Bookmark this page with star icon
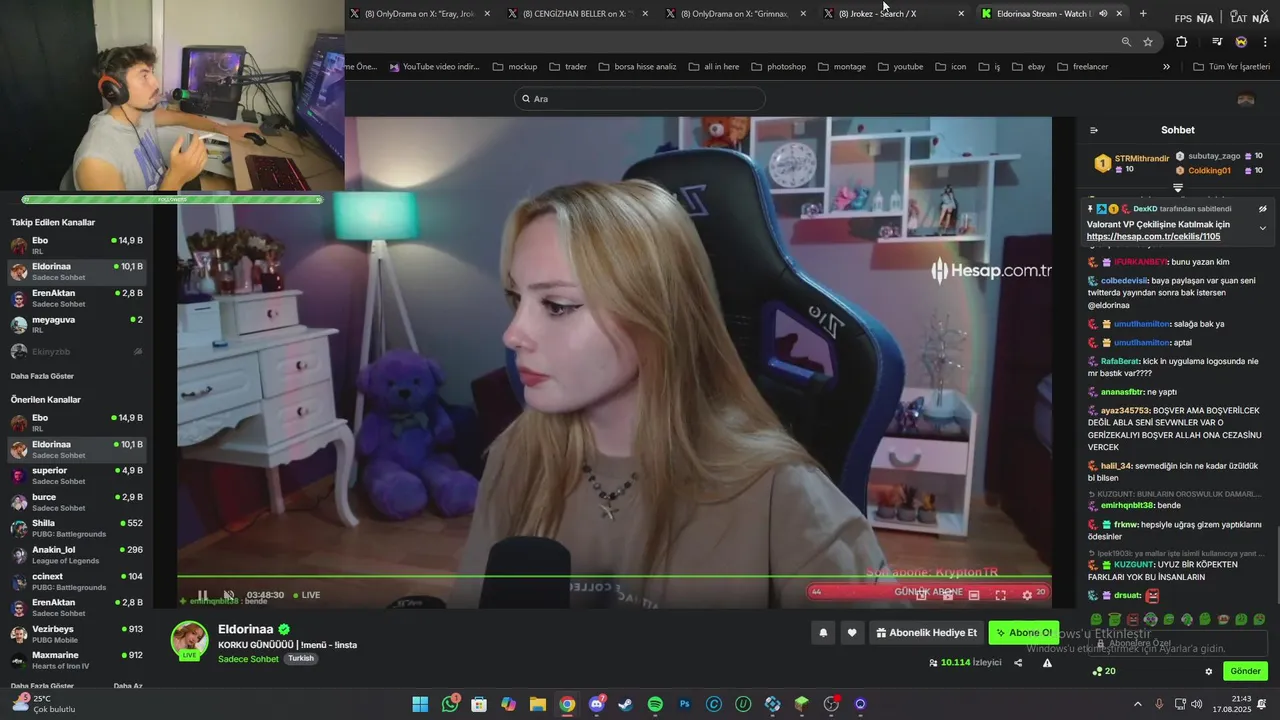This screenshot has width=1280, height=720. click(x=1148, y=42)
